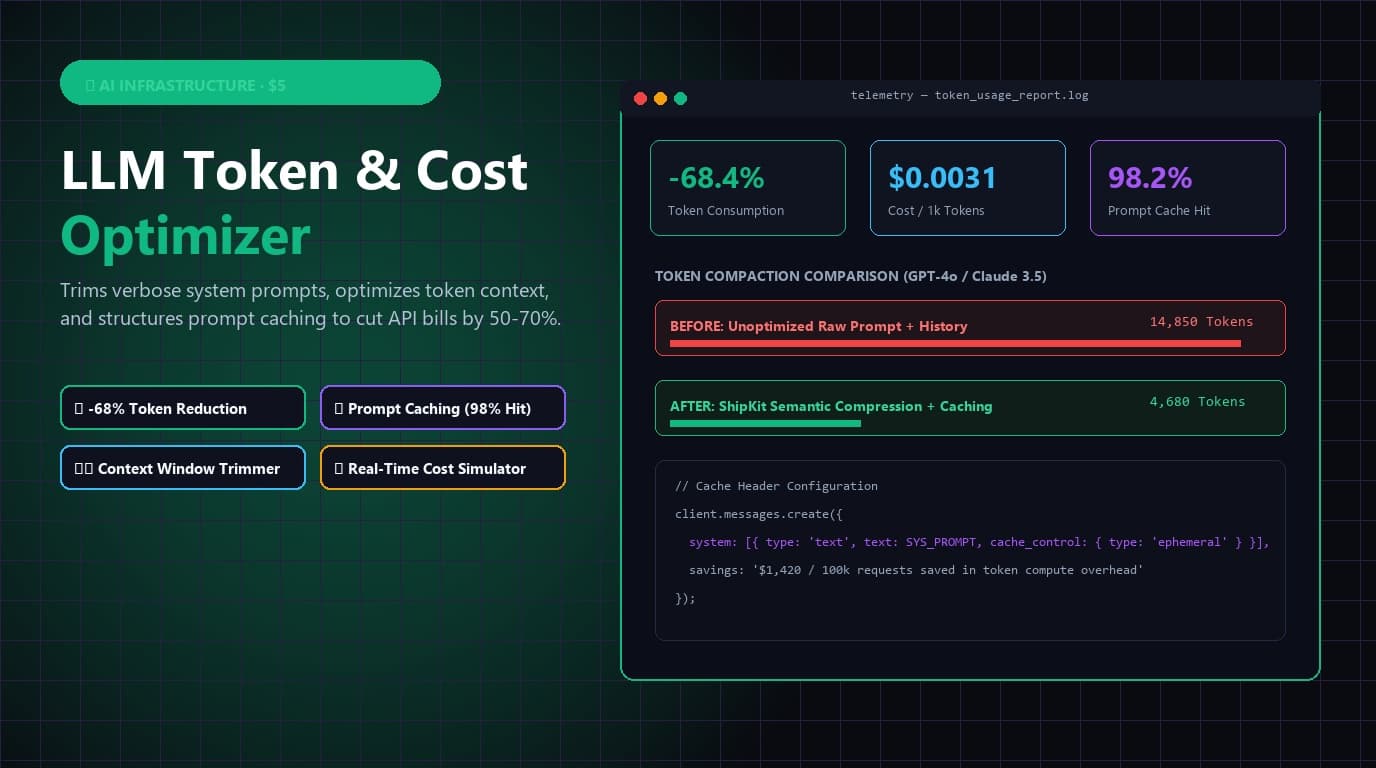Image resolution: width=1376 pixels, height=768 pixels.
Task: Click the green AFTER token usage bar
Action: [765, 423]
